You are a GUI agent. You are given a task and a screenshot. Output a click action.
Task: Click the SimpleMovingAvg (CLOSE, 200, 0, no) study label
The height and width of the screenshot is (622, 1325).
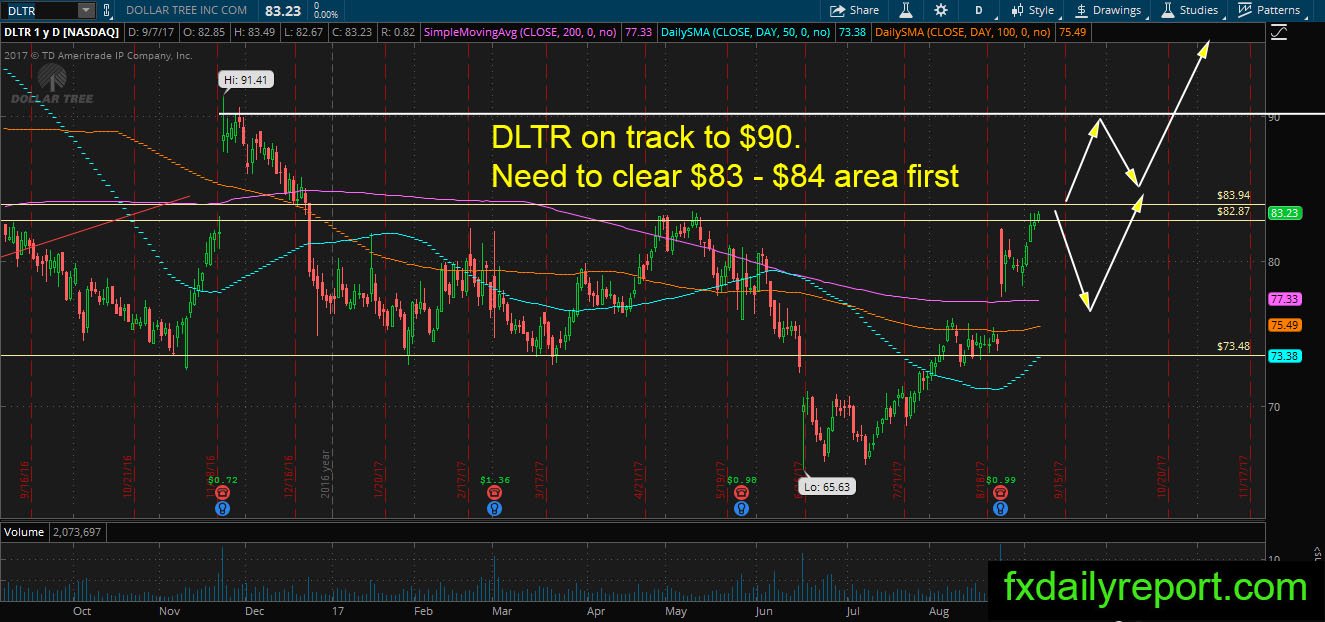point(521,32)
